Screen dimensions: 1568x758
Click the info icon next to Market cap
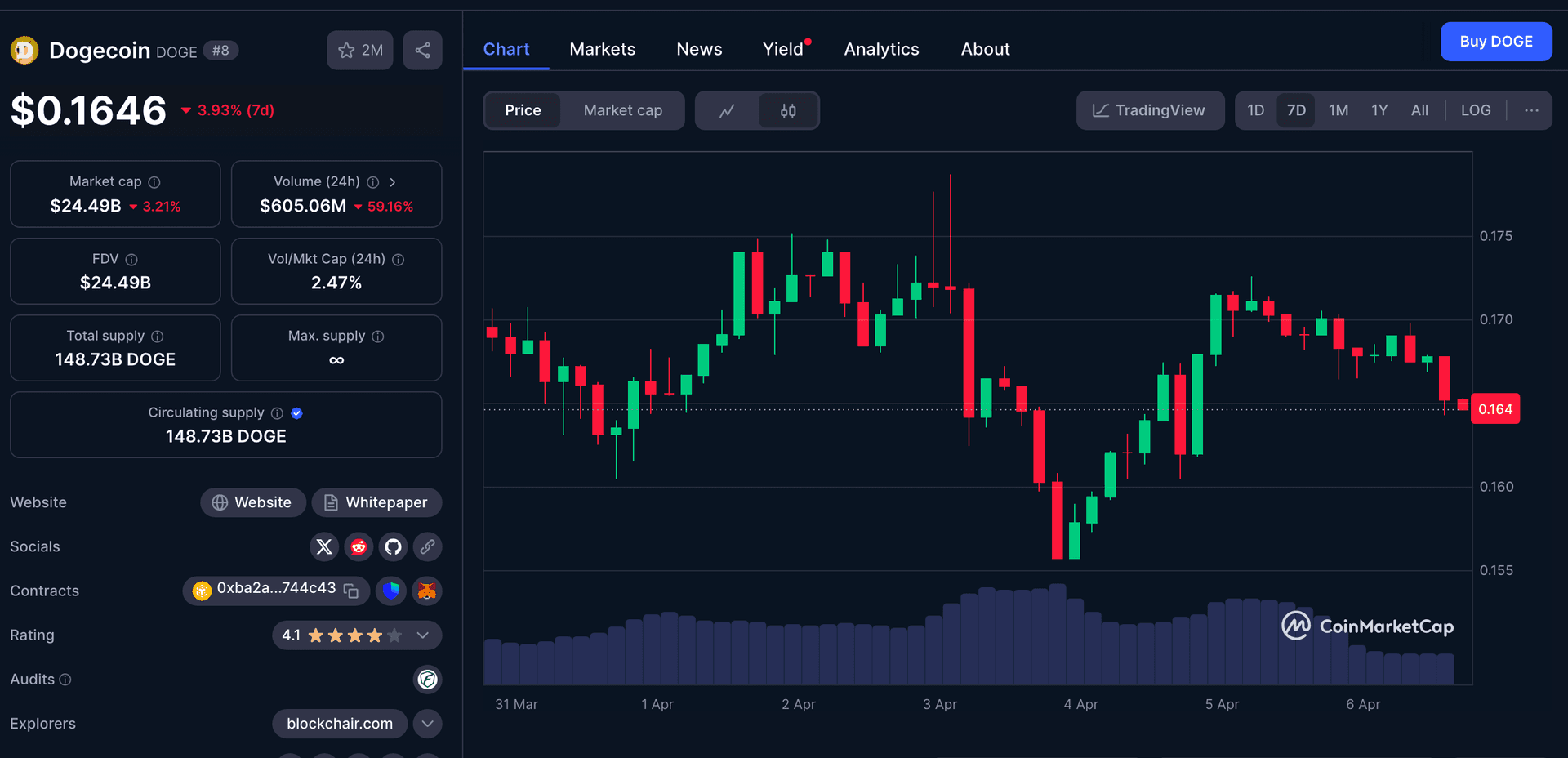coord(154,182)
